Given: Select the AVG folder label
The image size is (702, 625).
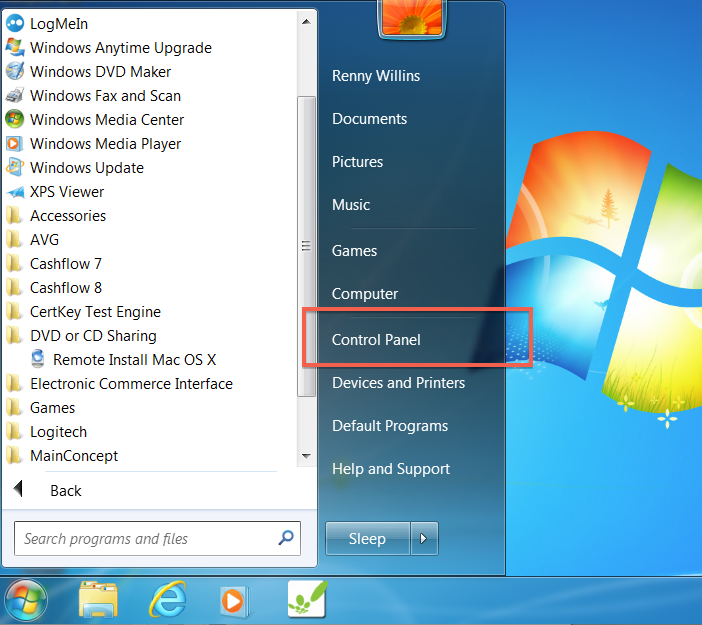Looking at the screenshot, I should [x=44, y=240].
